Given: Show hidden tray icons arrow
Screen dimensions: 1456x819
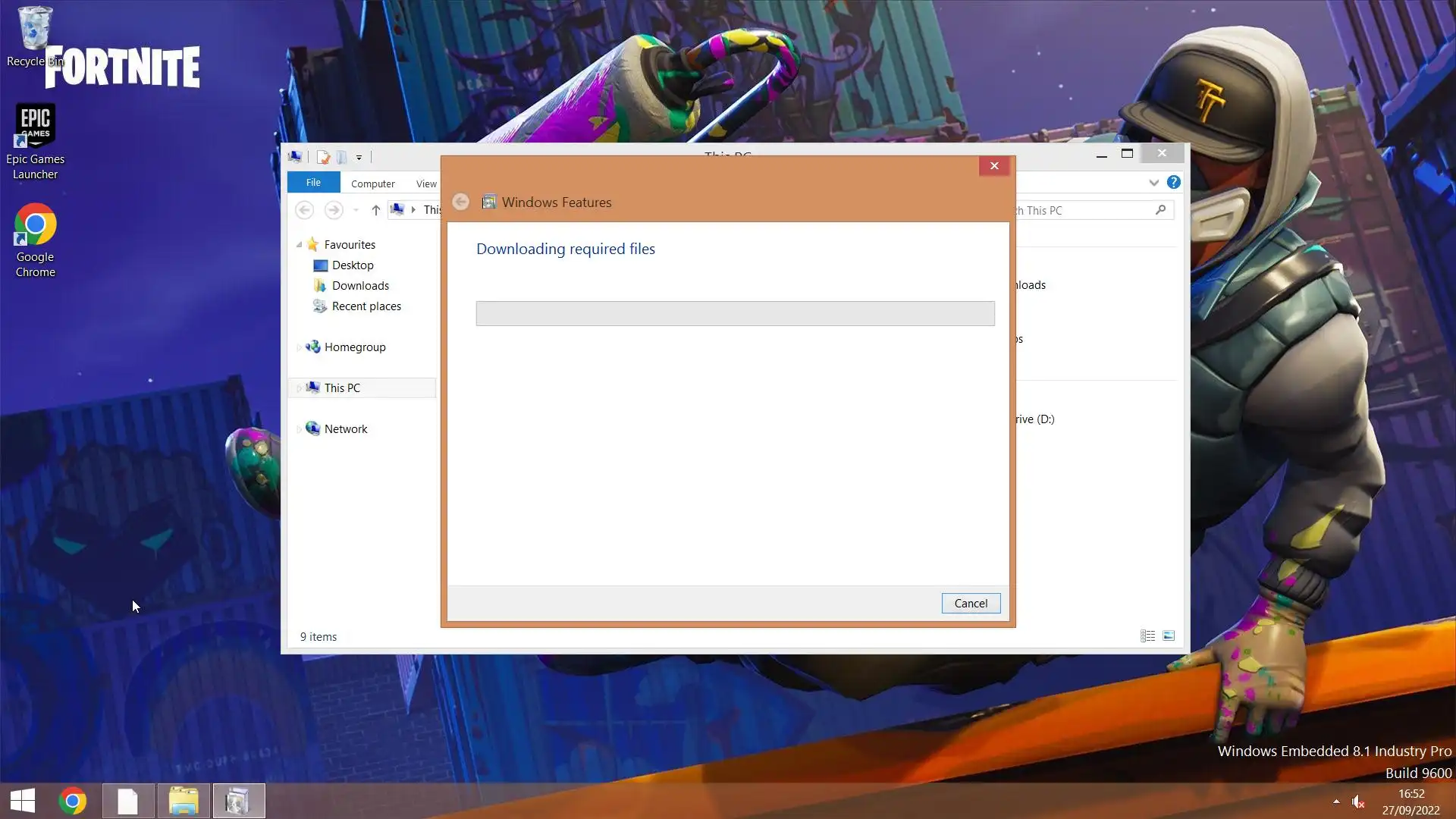Looking at the screenshot, I should [x=1336, y=801].
